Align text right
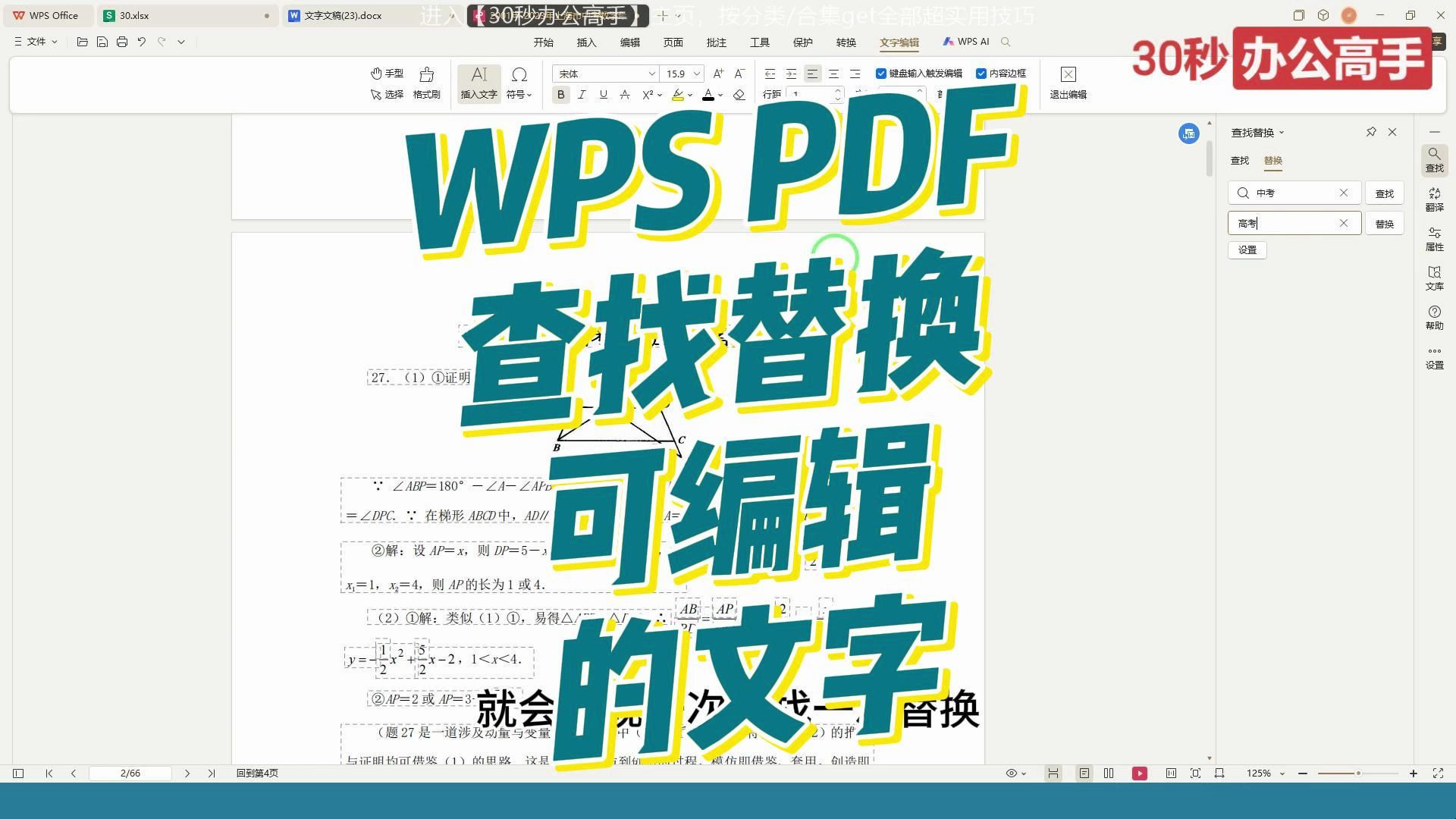Viewport: 1456px width, 819px height. point(855,74)
